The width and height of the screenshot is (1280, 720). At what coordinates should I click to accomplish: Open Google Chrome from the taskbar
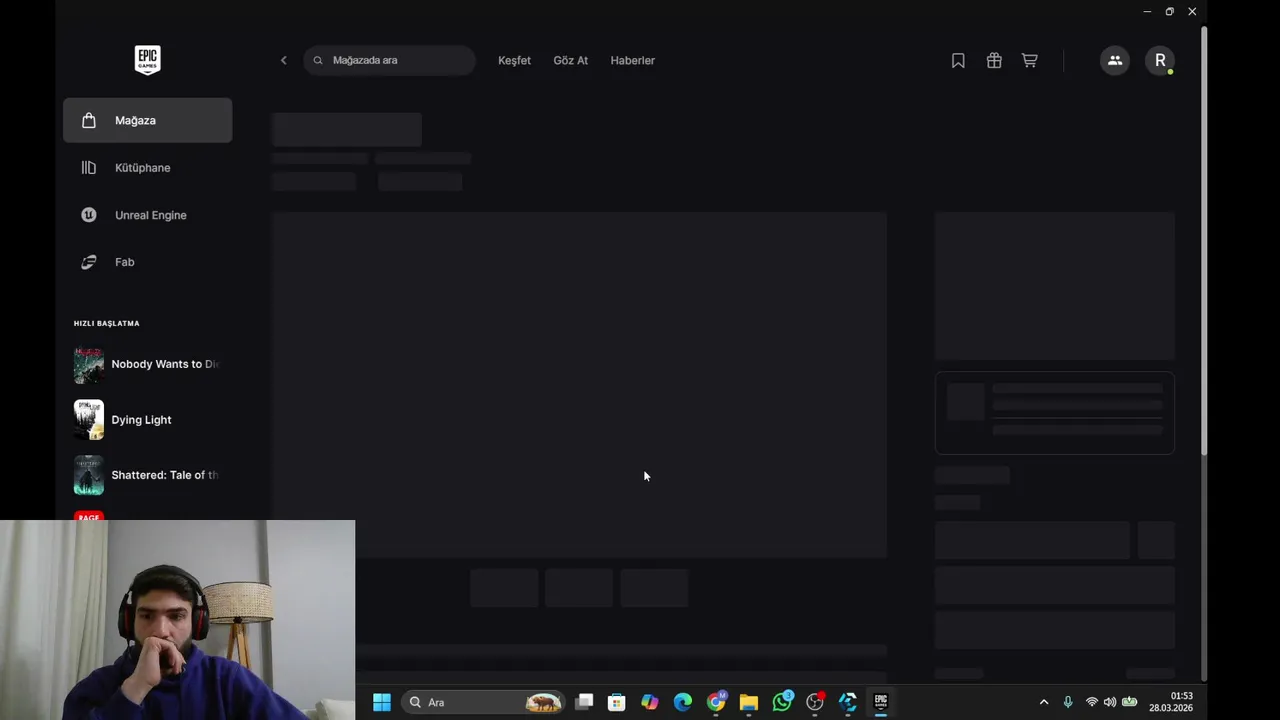pos(716,702)
